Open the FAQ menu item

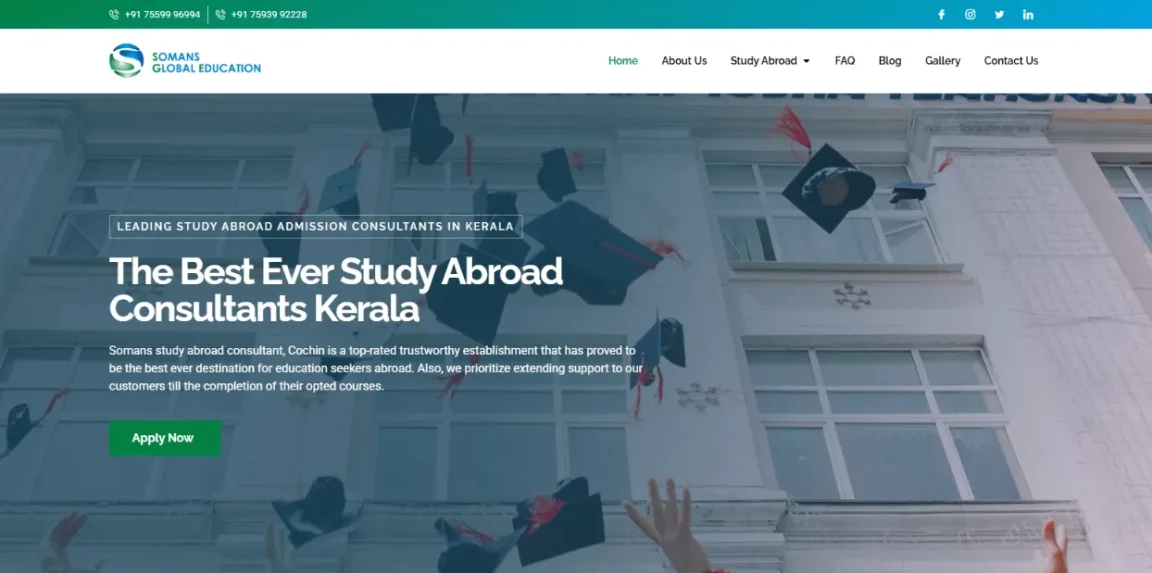(x=845, y=61)
